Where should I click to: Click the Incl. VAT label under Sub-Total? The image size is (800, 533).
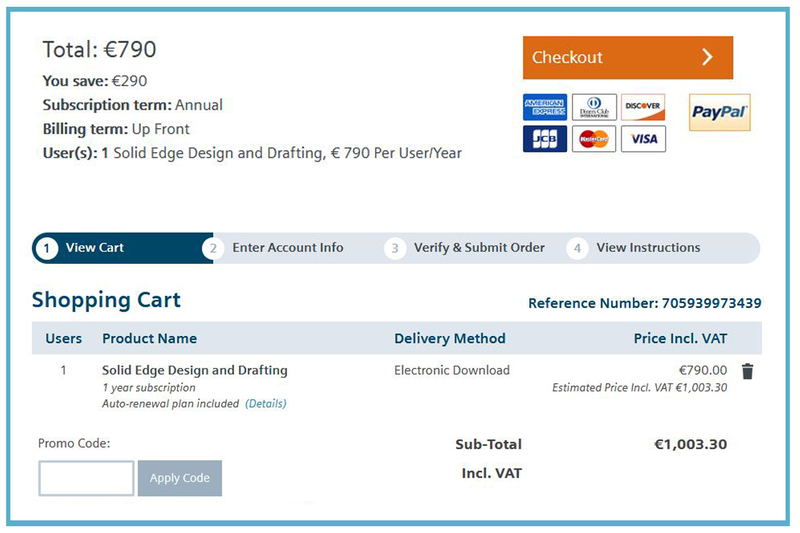[491, 473]
